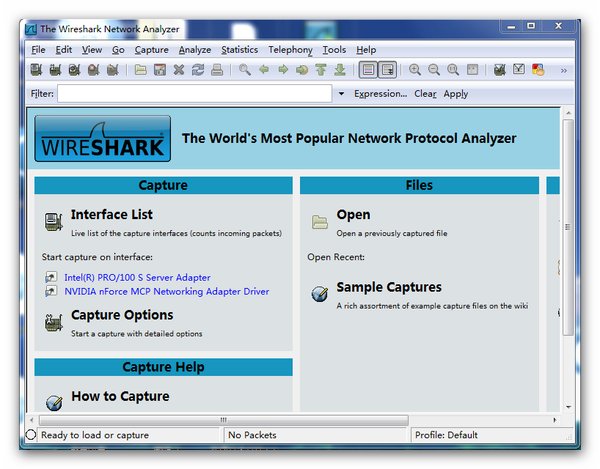Click the Capture Options heading link
This screenshot has width=600, height=469.
(122, 315)
